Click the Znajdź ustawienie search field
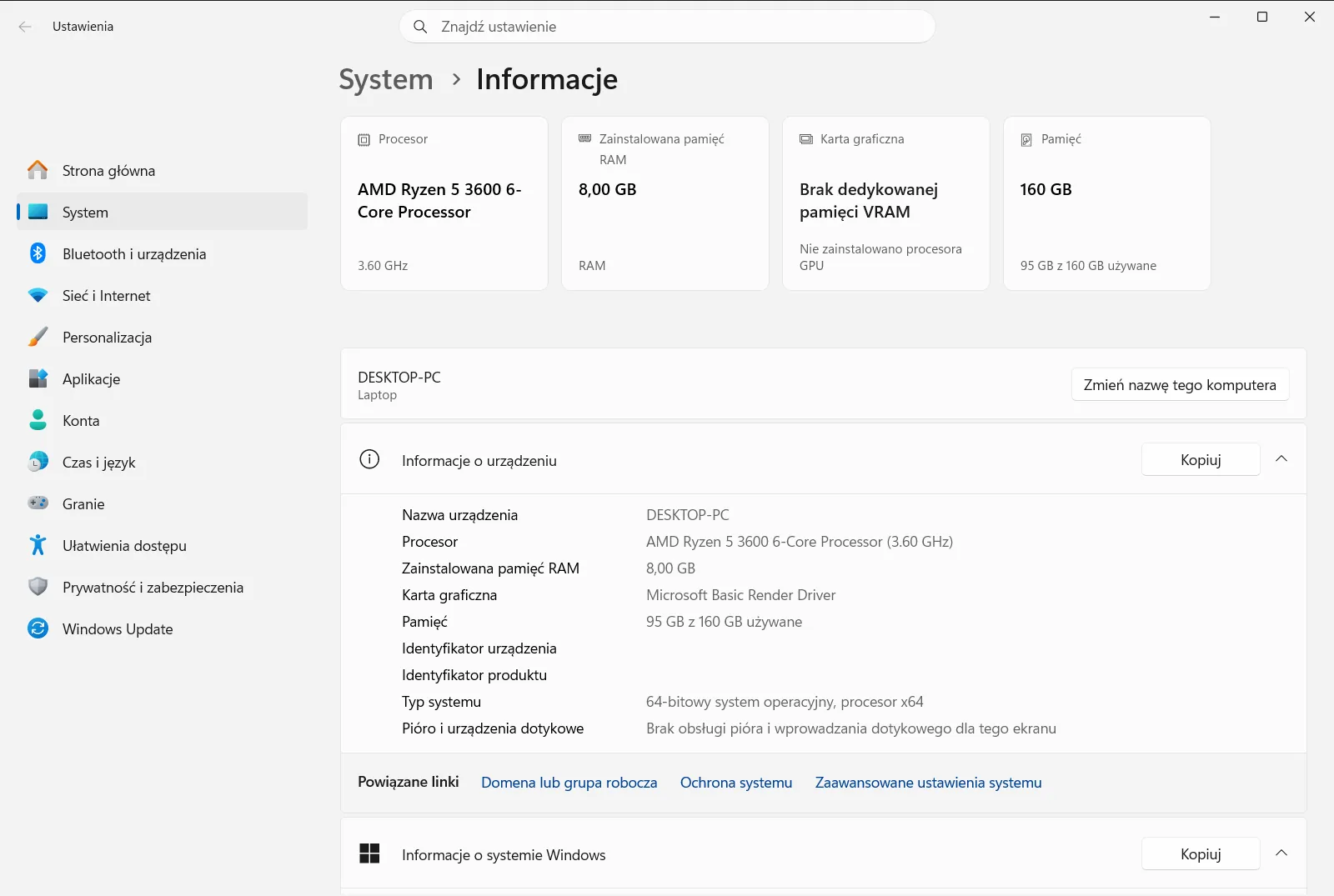1334x896 pixels. click(668, 27)
